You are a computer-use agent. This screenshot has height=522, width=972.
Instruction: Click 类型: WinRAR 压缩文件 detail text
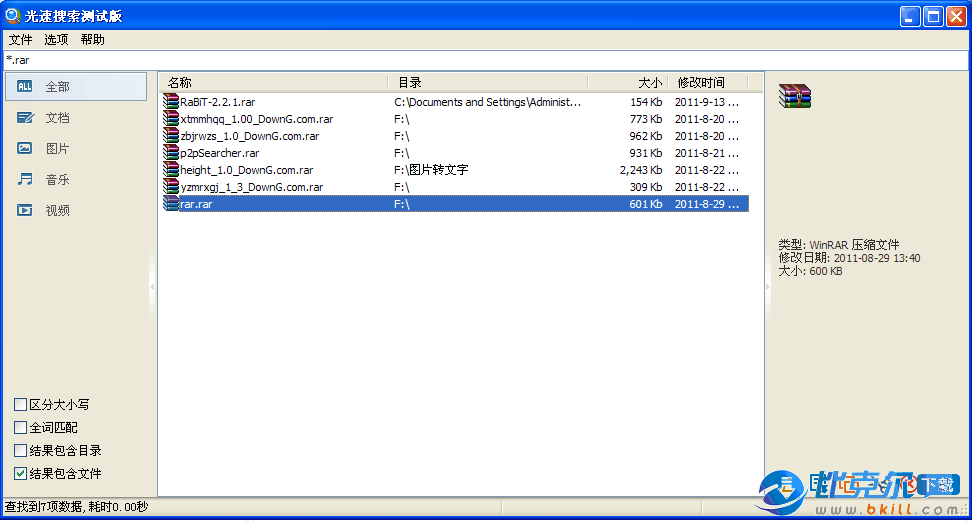tap(838, 244)
